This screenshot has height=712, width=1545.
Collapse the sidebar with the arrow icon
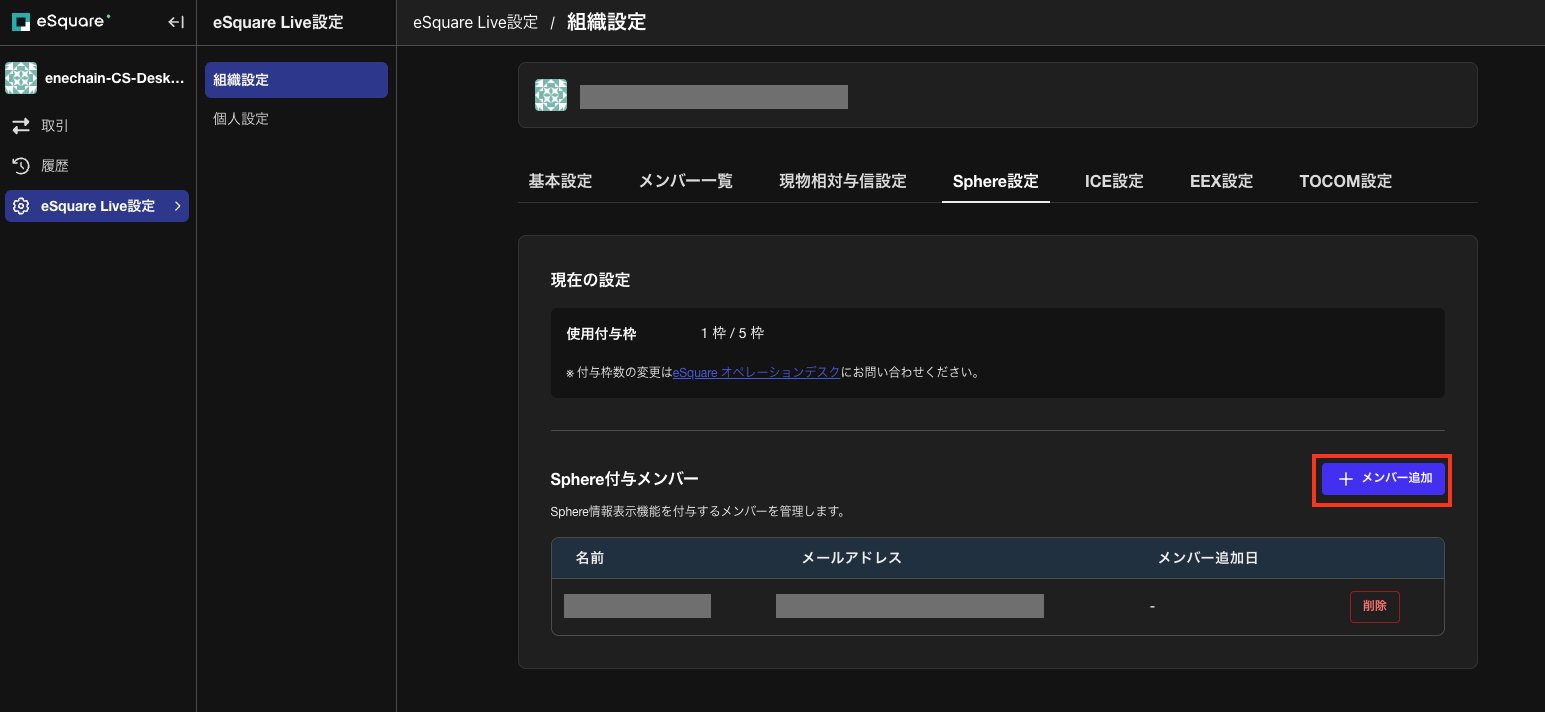pyautogui.click(x=176, y=22)
